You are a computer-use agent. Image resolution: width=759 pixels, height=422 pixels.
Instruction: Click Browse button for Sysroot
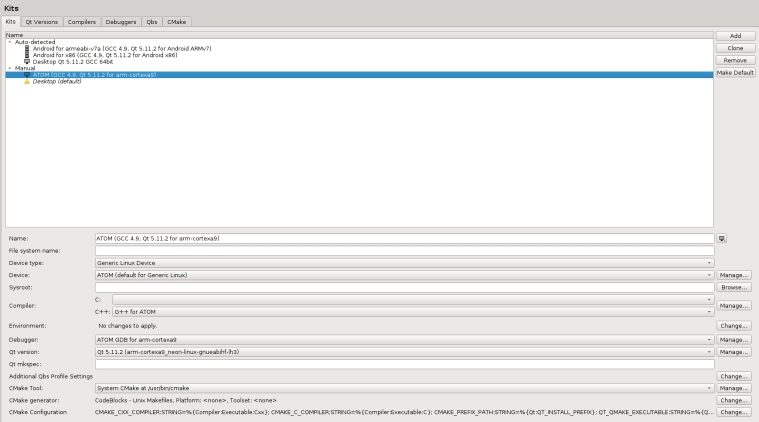735,287
